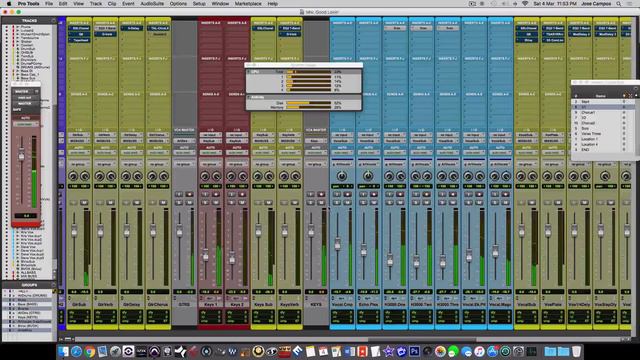The width and height of the screenshot is (640, 360).
Task: Open the input selector on Keys 2
Action: click(237, 135)
